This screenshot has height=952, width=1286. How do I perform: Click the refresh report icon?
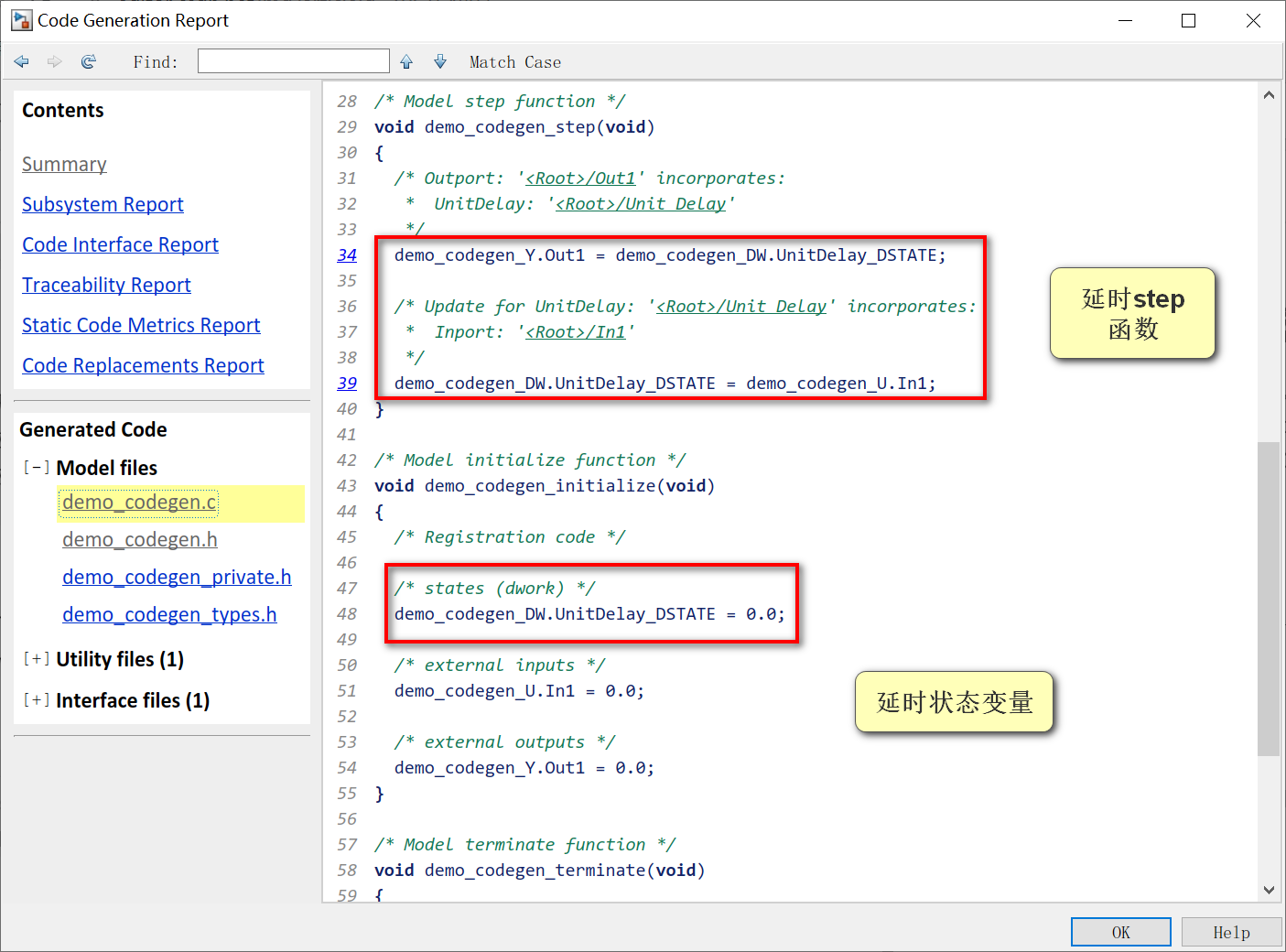(89, 61)
